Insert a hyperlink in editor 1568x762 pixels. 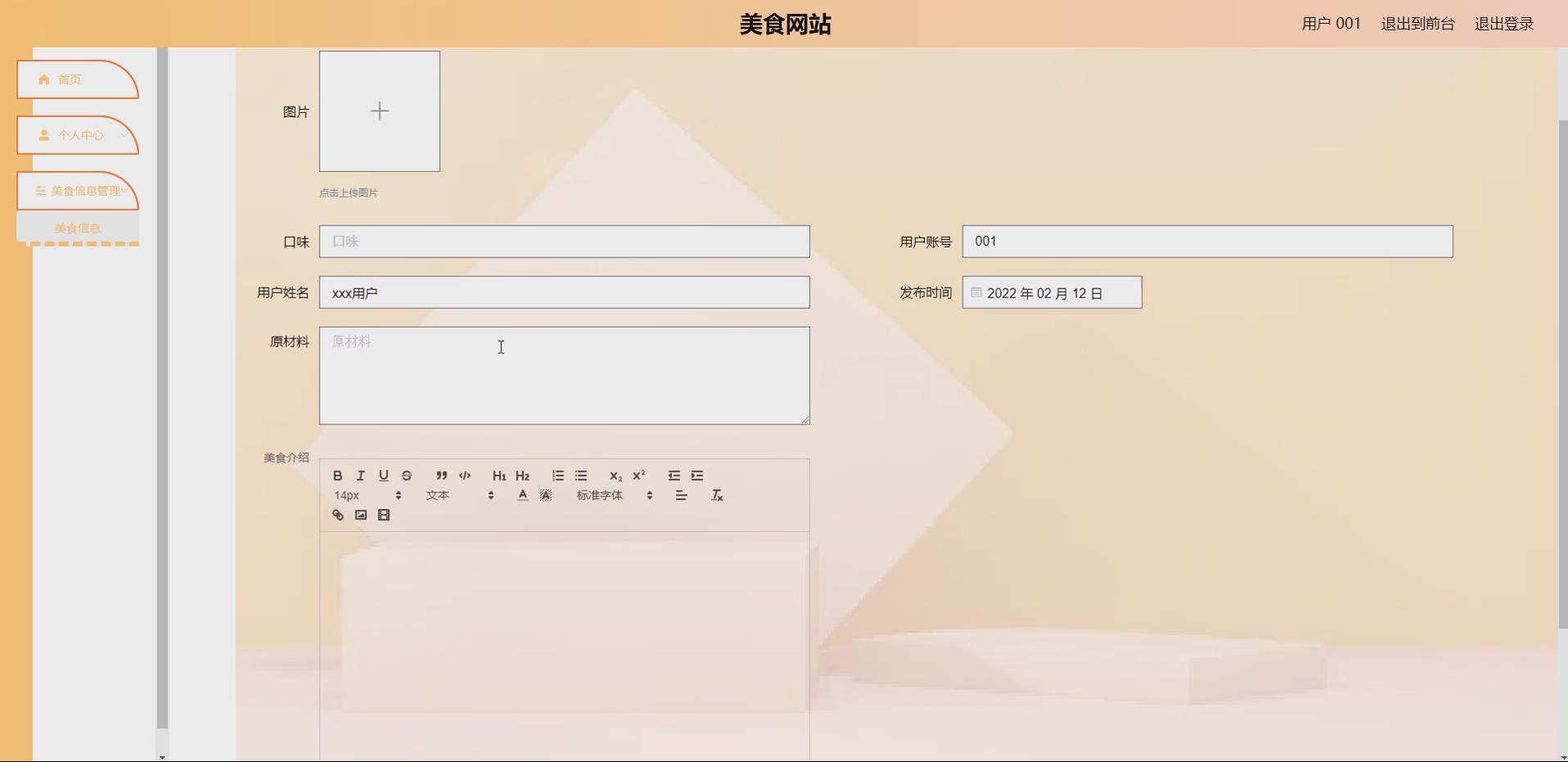coord(338,515)
